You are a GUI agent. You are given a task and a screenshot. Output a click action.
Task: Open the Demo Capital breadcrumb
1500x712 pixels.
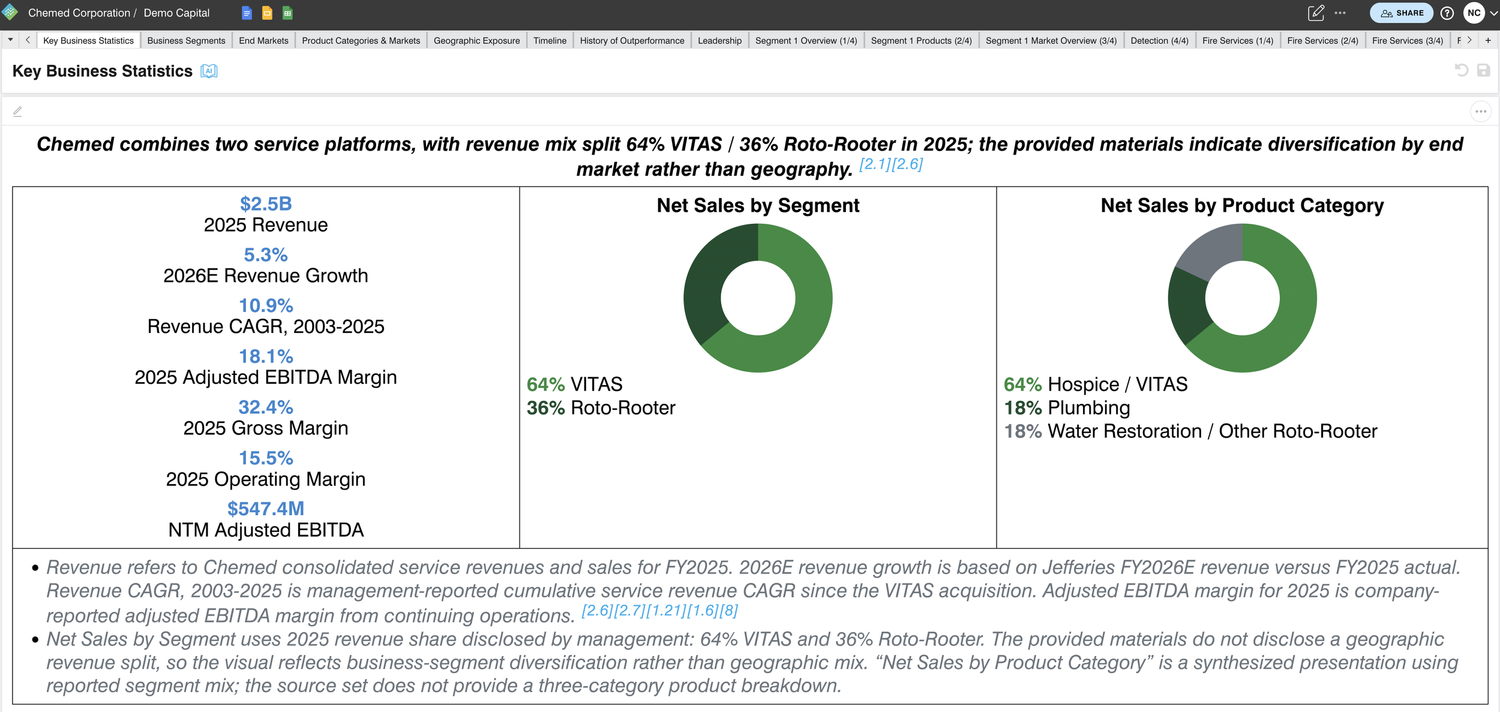[x=177, y=13]
